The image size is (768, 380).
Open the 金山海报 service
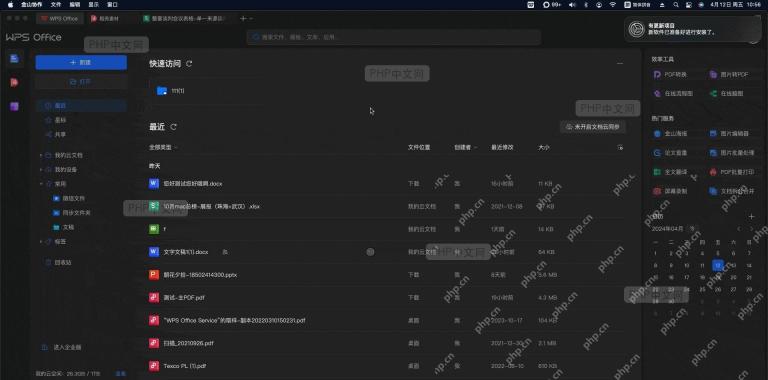click(671, 133)
